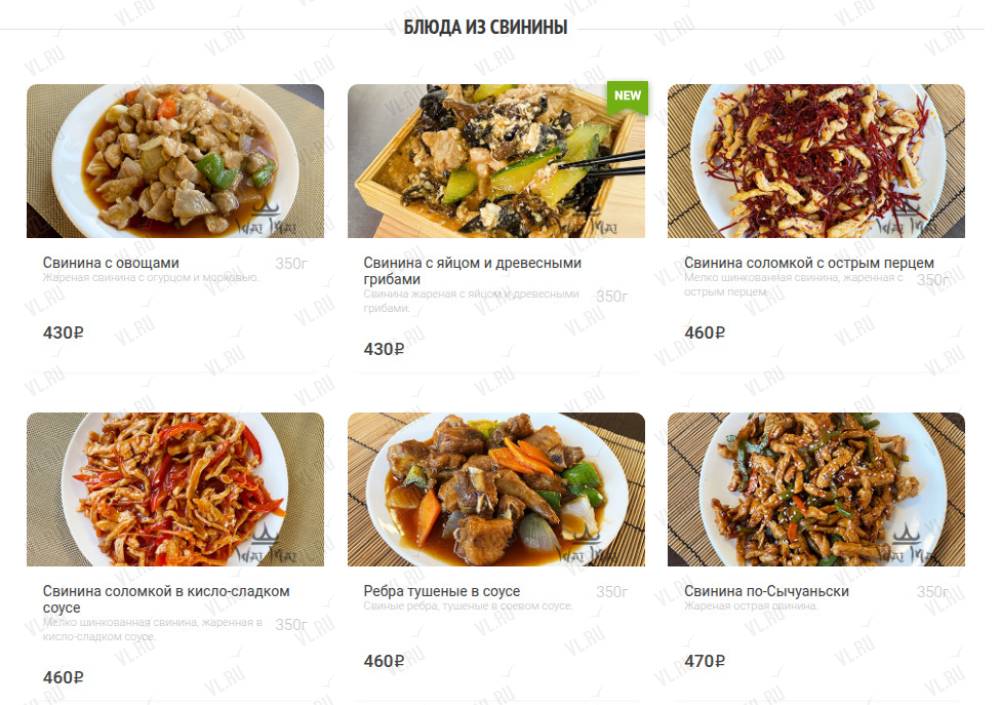Screen dimensions: 1000x705
Task: Click the description Свиные ребра, тушеные в соевом соусе
Action: (468, 605)
